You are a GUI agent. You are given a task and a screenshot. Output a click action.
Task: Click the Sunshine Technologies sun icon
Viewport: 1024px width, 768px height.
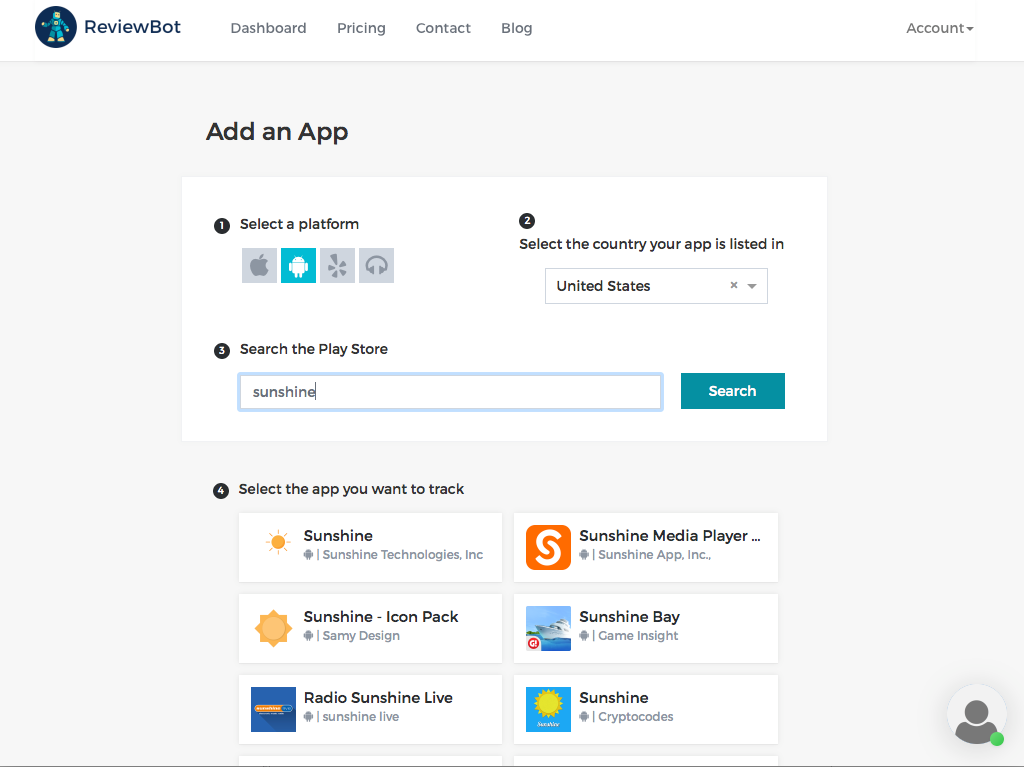pos(278,542)
